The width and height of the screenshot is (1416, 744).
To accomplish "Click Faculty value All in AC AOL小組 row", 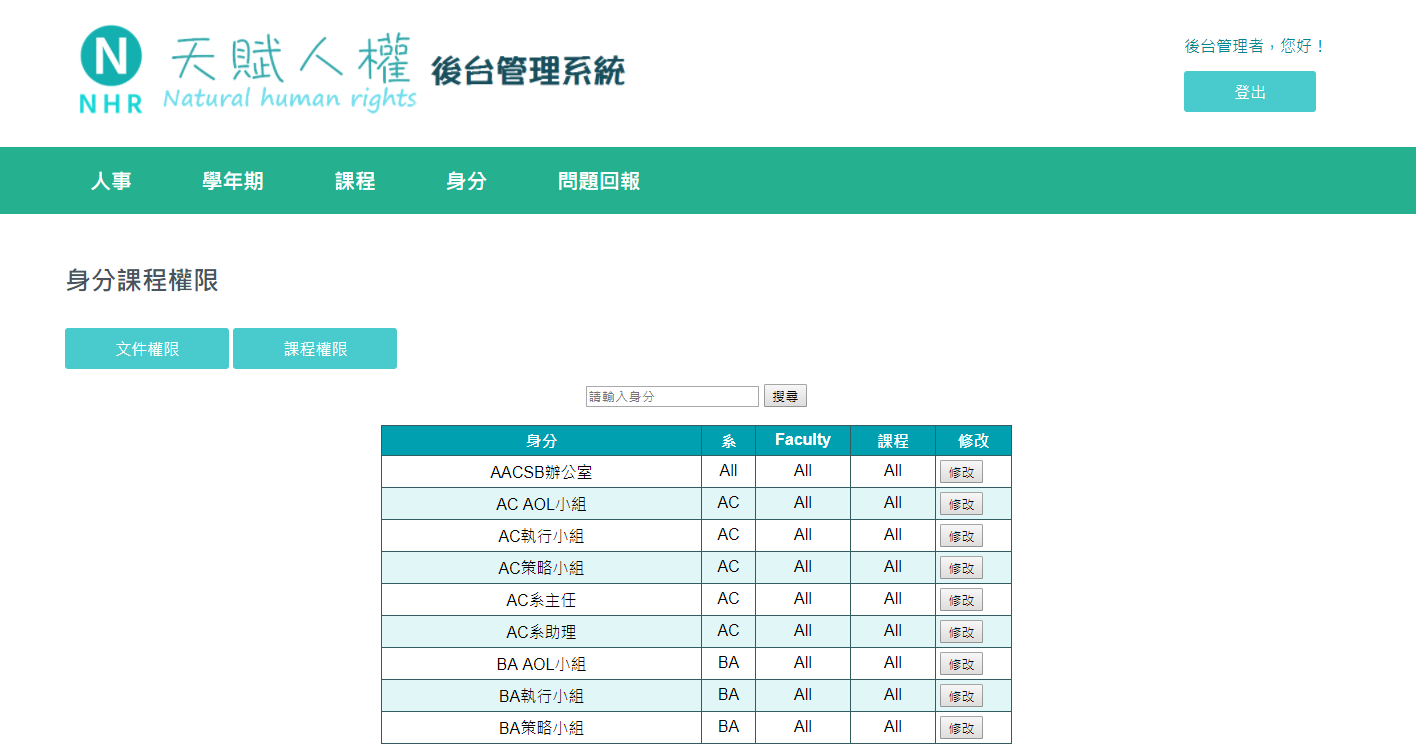I will [x=803, y=502].
